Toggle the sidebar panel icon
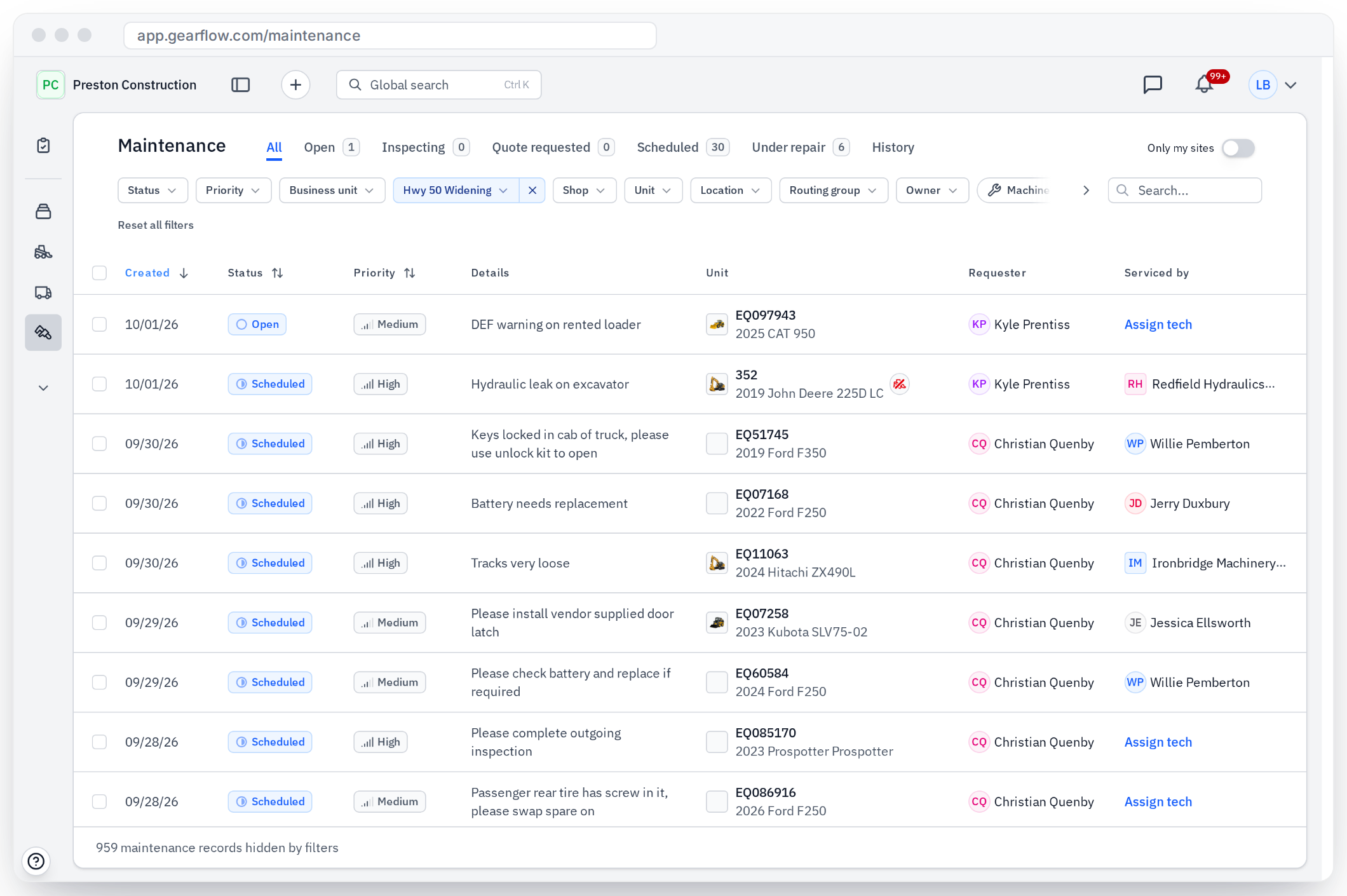This screenshot has width=1347, height=896. pyautogui.click(x=240, y=85)
